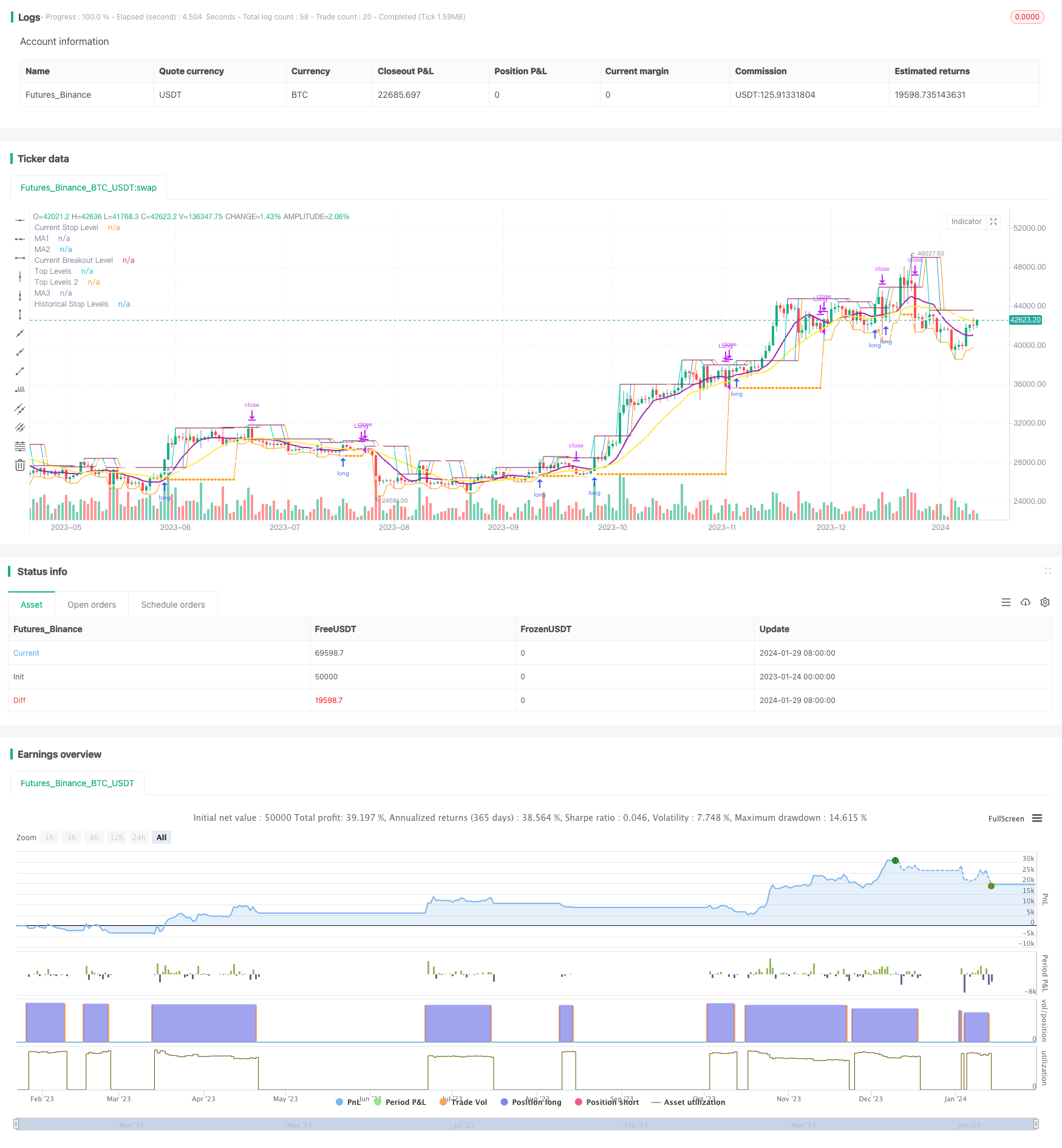Image resolution: width=1062 pixels, height=1148 pixels.
Task: Click the red drawdown marker on PnL curve
Action: [991, 886]
